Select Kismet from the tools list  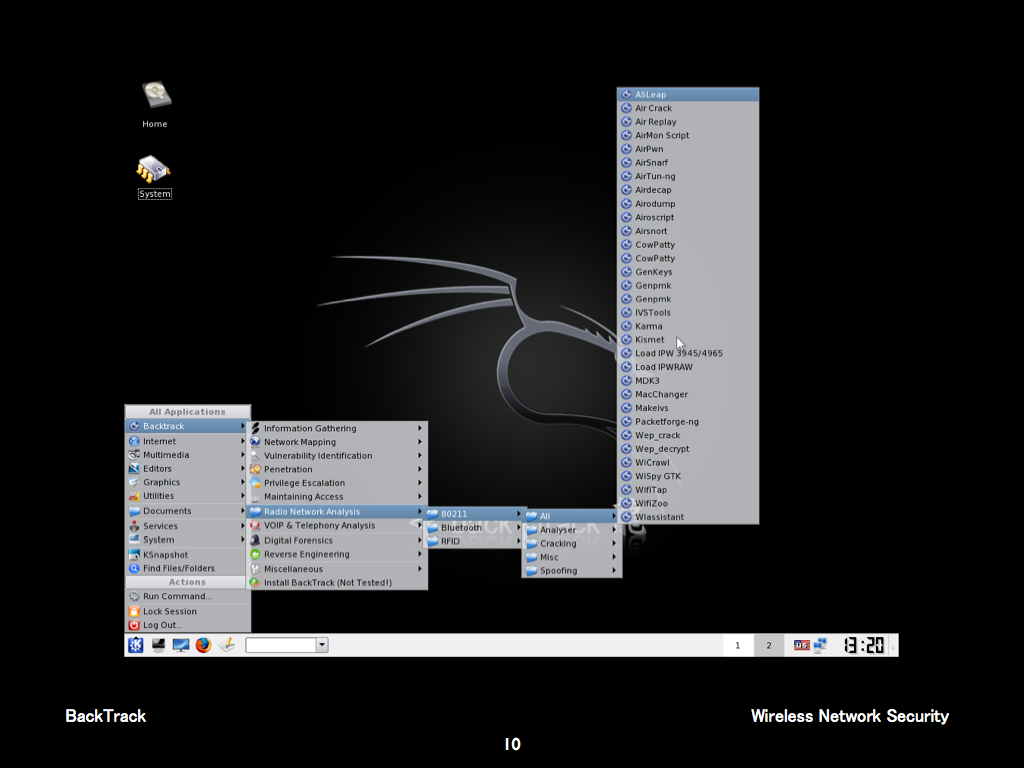coord(650,340)
